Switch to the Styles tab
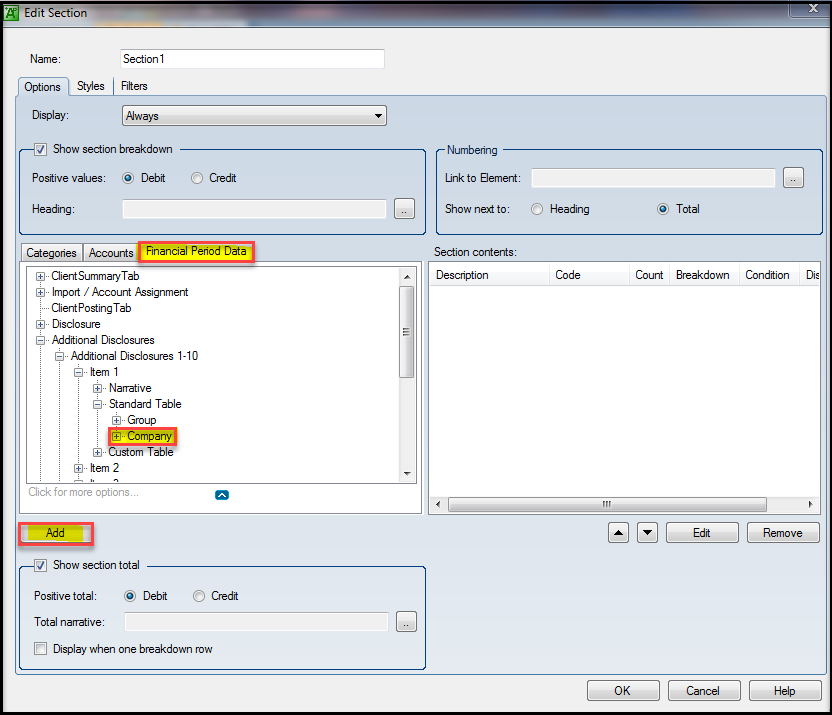This screenshot has width=832, height=715. point(91,86)
